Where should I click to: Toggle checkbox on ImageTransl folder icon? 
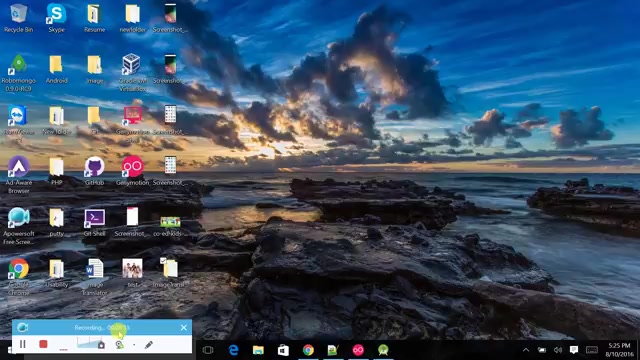coord(163,260)
